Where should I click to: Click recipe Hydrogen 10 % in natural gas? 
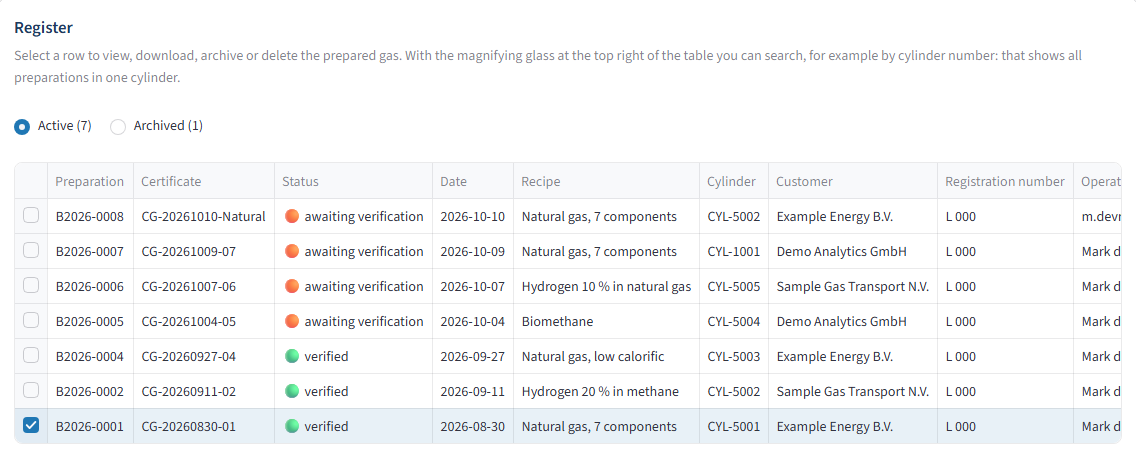[606, 286]
